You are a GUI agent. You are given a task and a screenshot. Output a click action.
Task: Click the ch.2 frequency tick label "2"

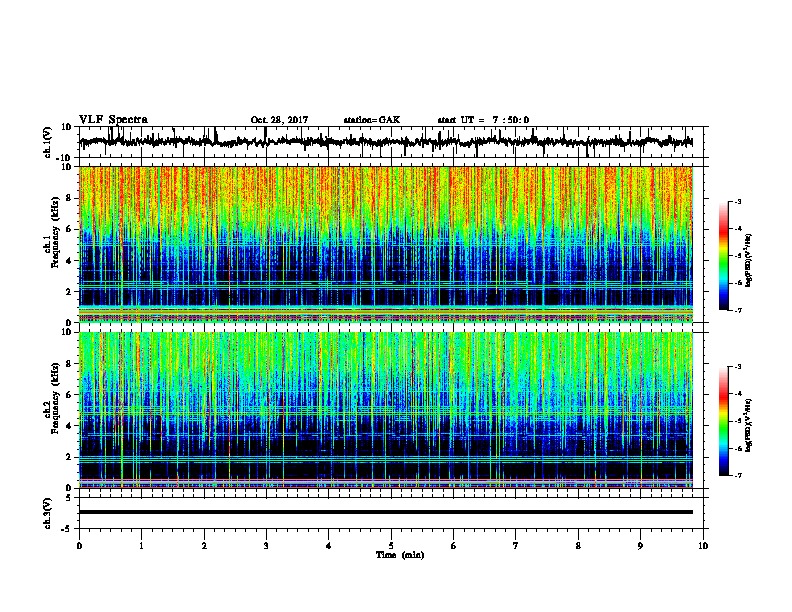point(69,457)
